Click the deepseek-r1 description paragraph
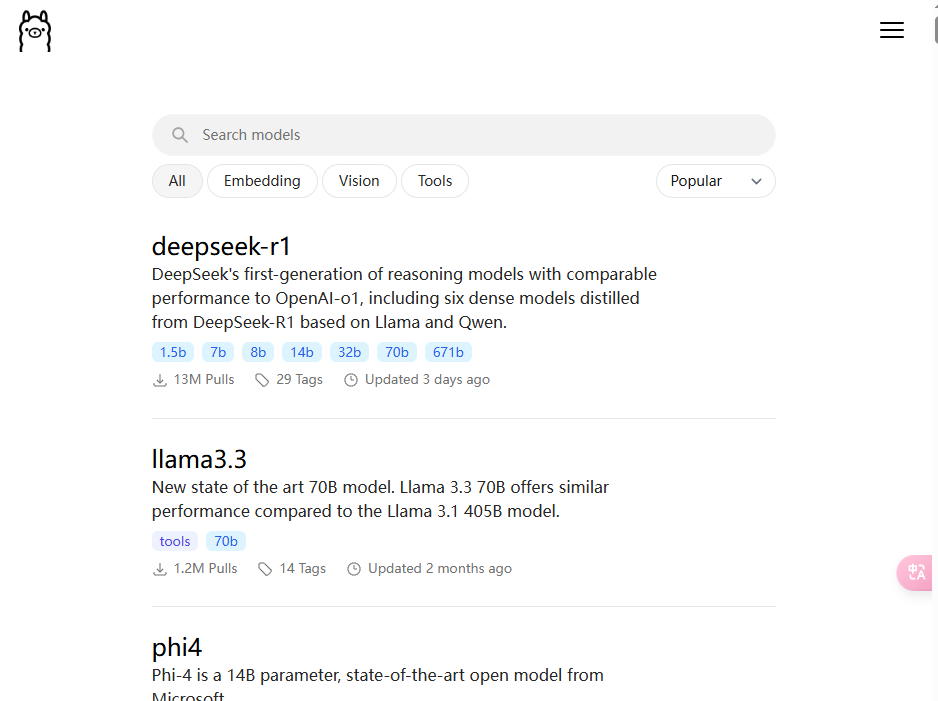 (x=404, y=298)
